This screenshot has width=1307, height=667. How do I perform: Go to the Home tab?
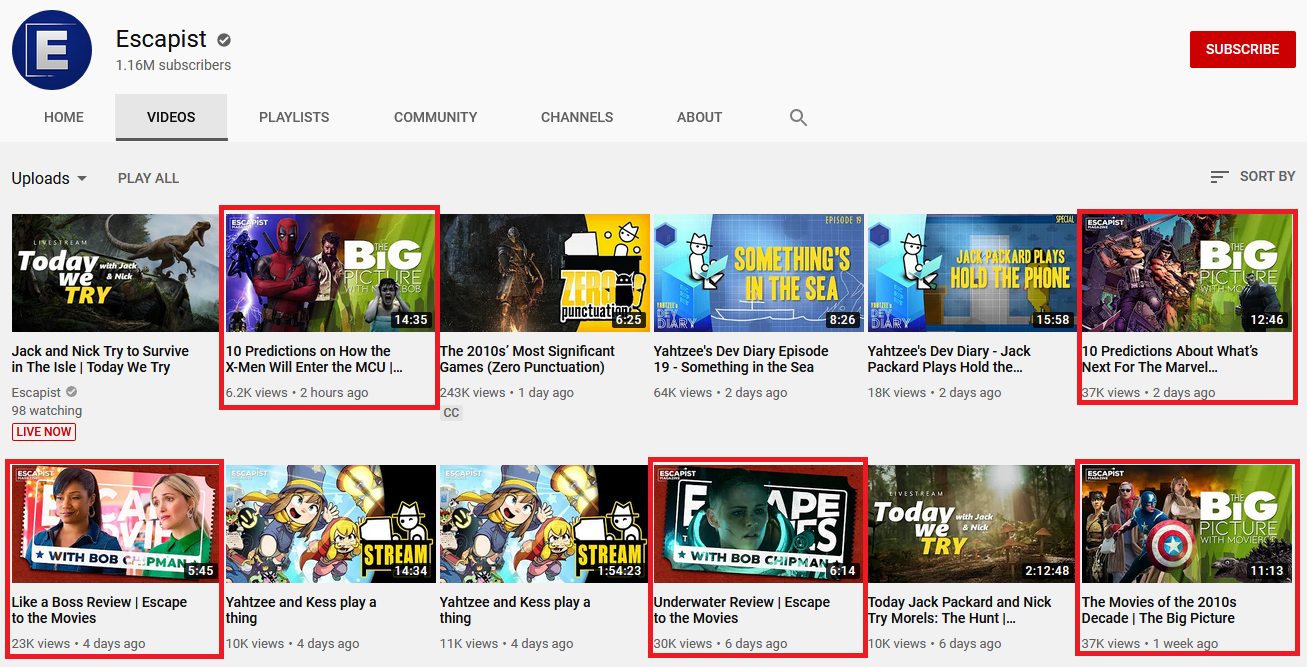pyautogui.click(x=64, y=117)
